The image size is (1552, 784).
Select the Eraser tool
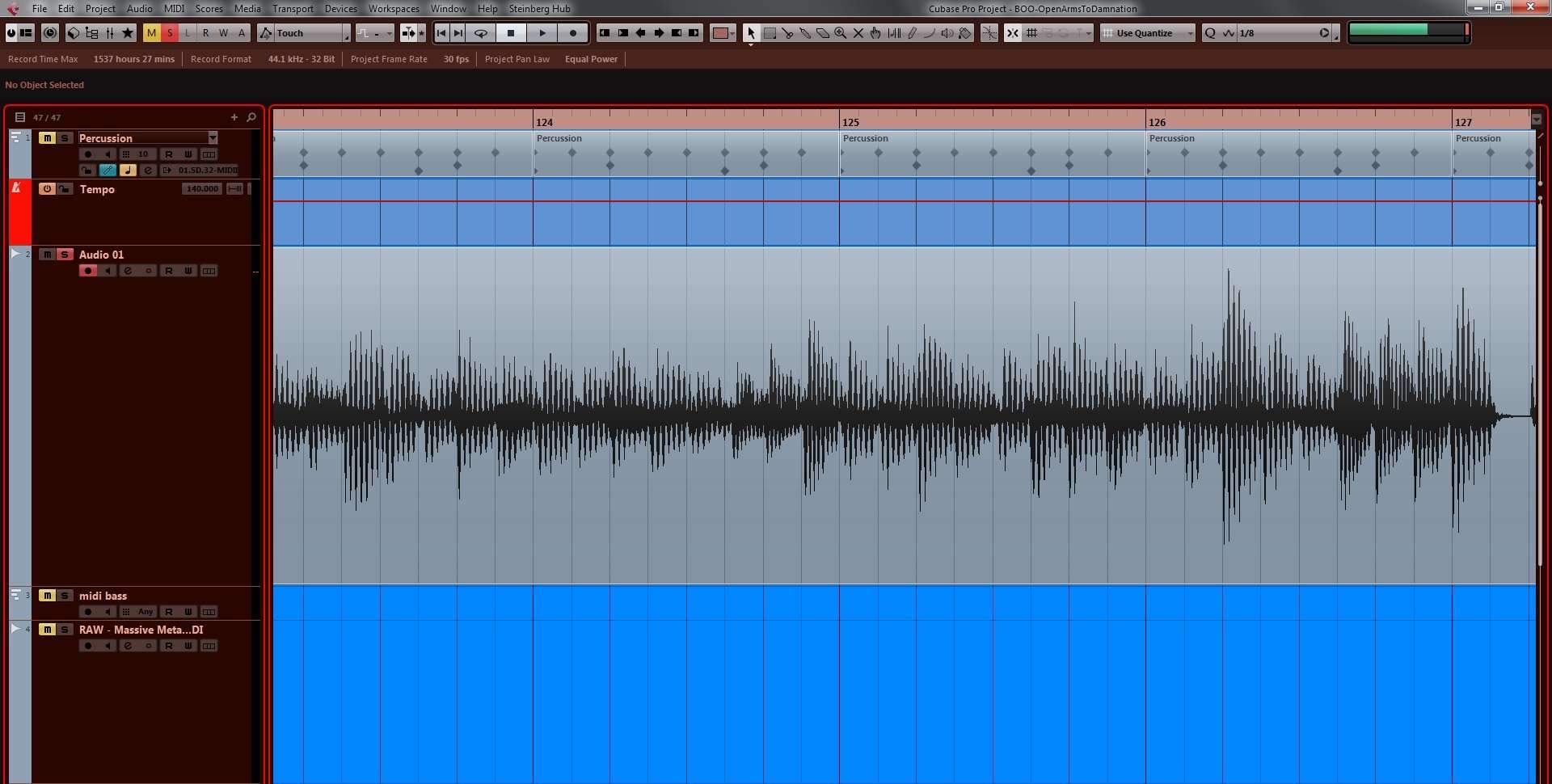823,33
